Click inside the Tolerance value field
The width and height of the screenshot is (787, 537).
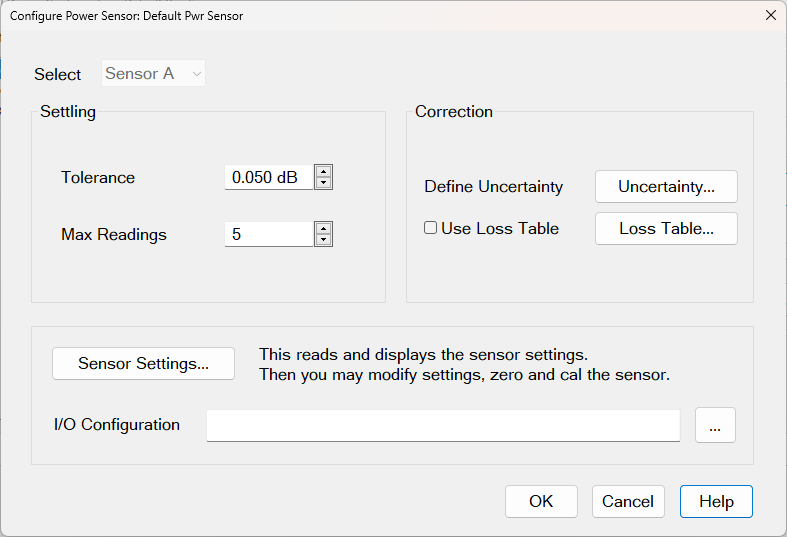(266, 178)
